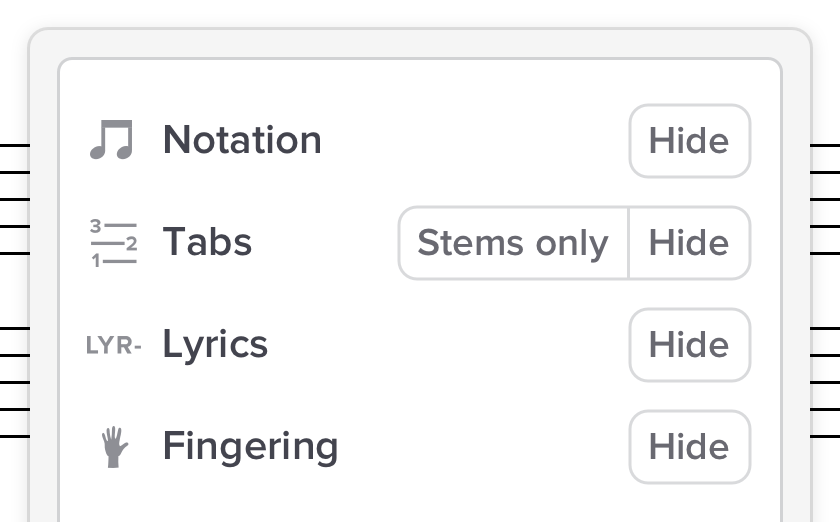The width and height of the screenshot is (840, 522).
Task: Click the gray outer border above Notation
Action: pos(420,44)
